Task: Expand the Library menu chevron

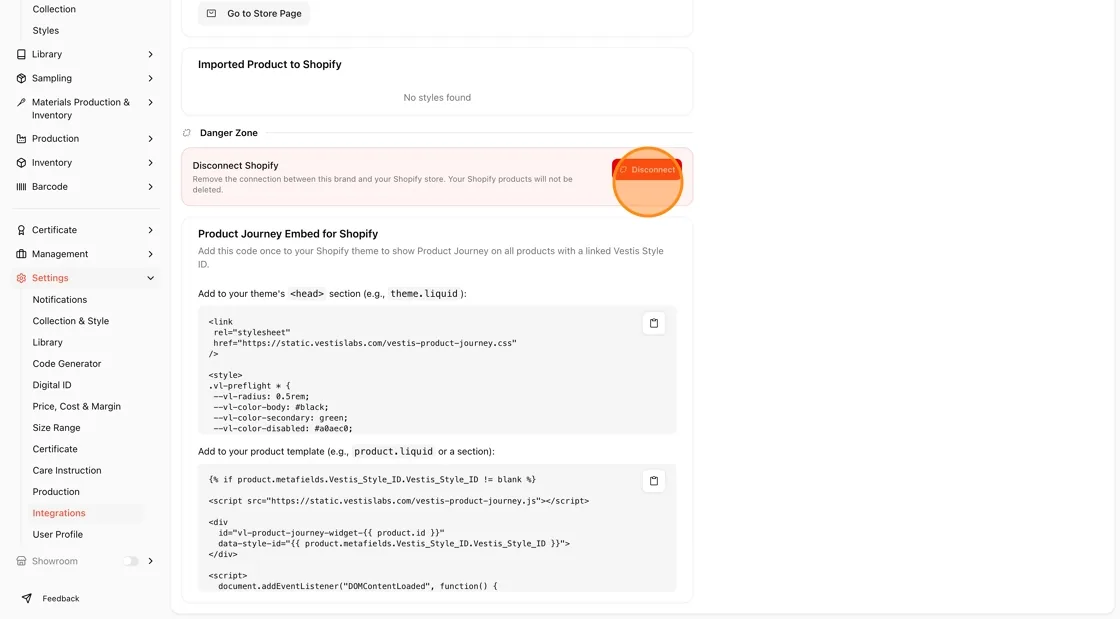Action: coord(151,54)
